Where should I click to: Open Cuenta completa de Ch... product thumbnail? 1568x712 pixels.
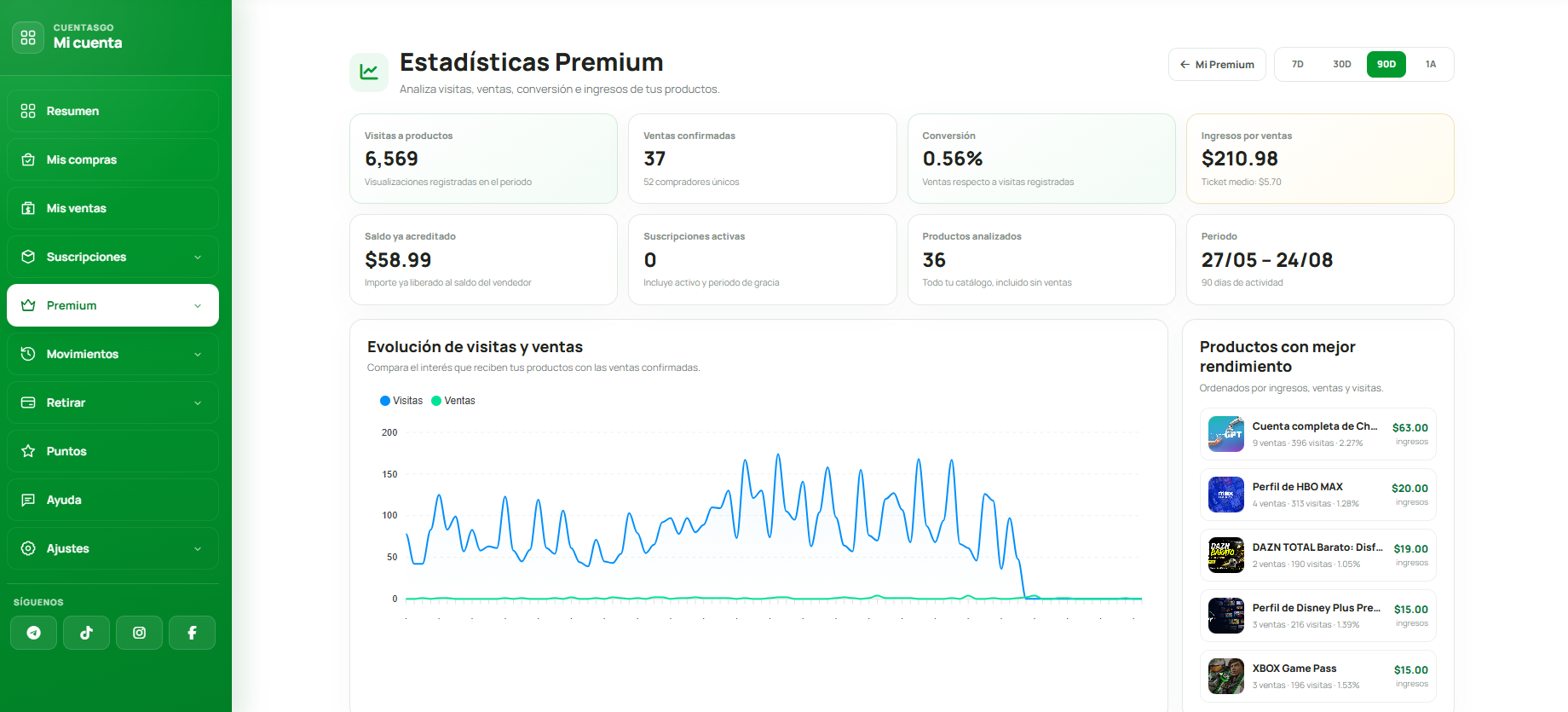[1226, 434]
